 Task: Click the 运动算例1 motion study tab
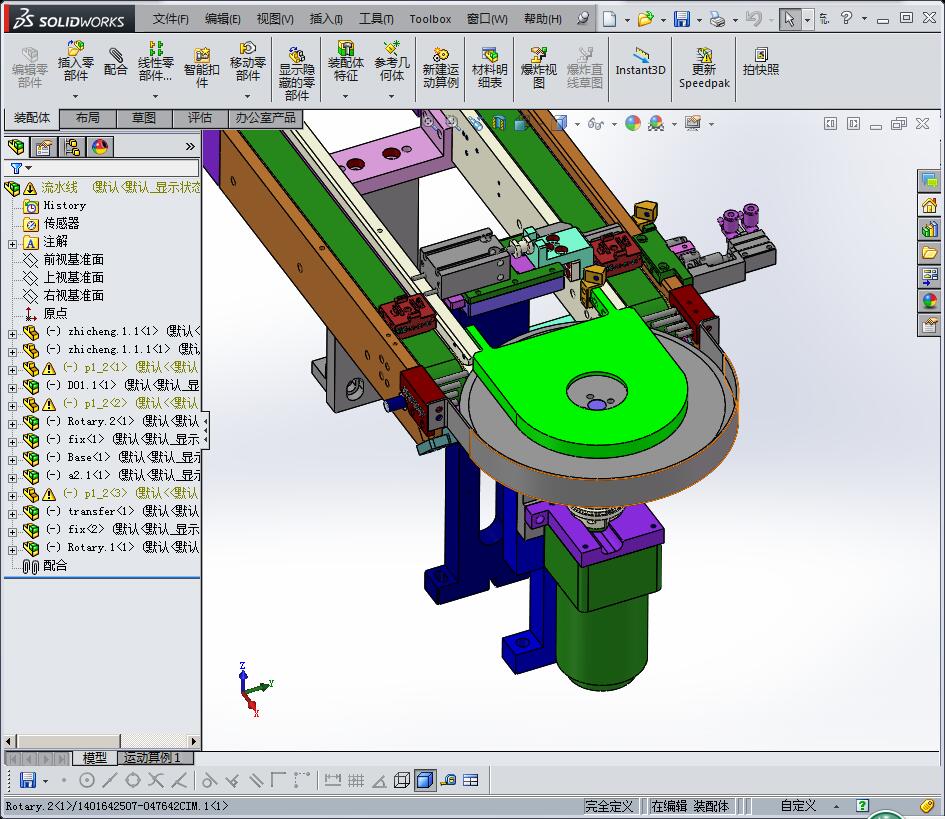tap(152, 758)
